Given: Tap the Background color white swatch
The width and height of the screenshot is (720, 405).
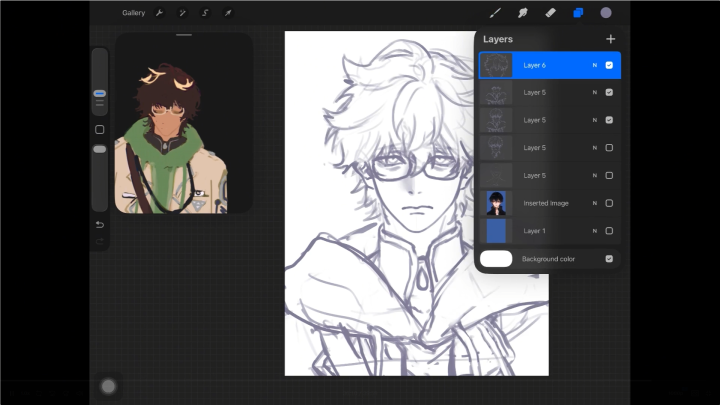Looking at the screenshot, I should click(x=496, y=259).
